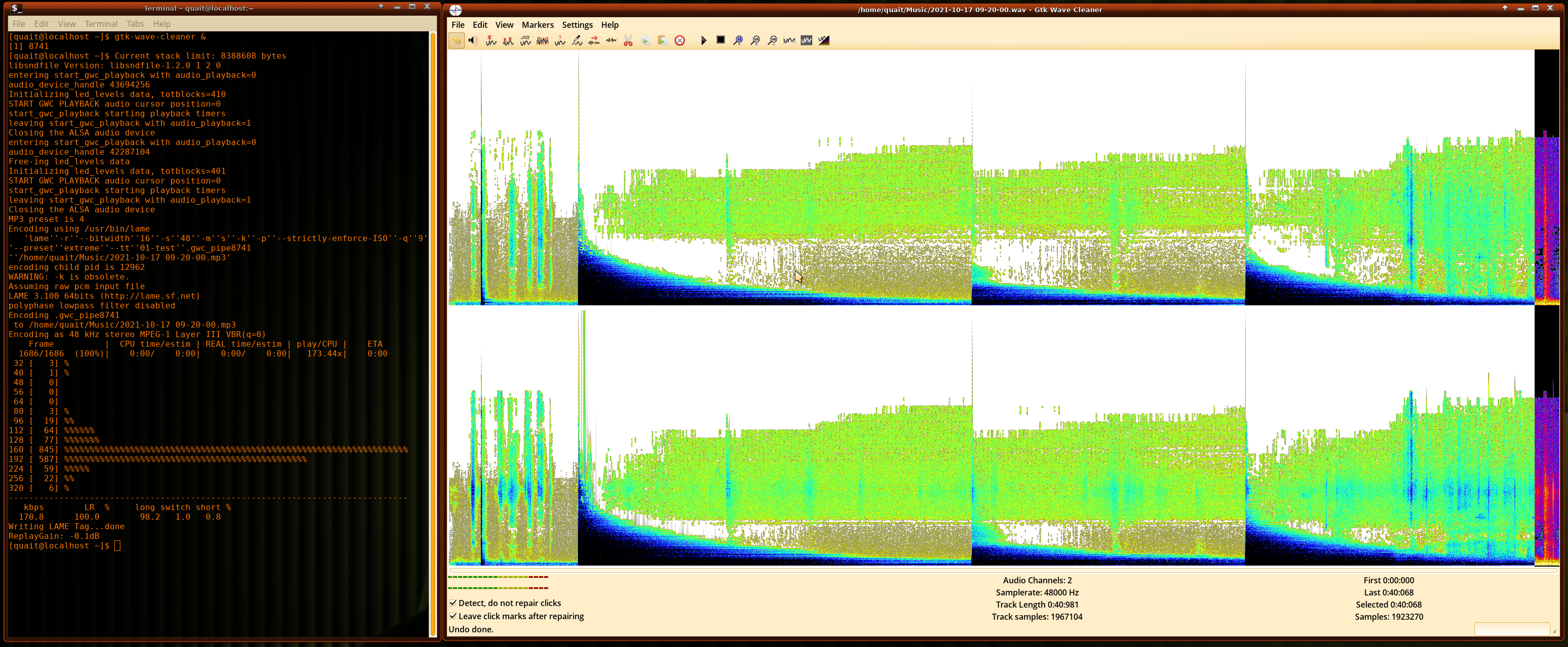1568x647 pixels.
Task: Open the Terminal menu in terminal window
Action: 101,24
